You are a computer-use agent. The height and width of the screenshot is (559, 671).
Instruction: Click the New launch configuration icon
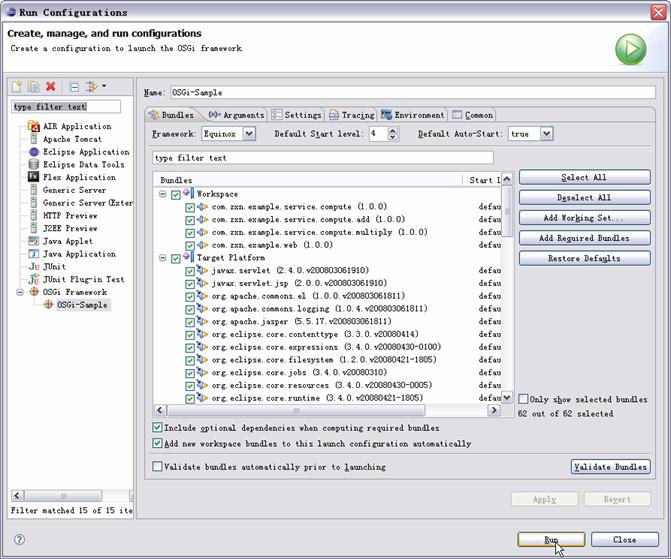point(17,87)
